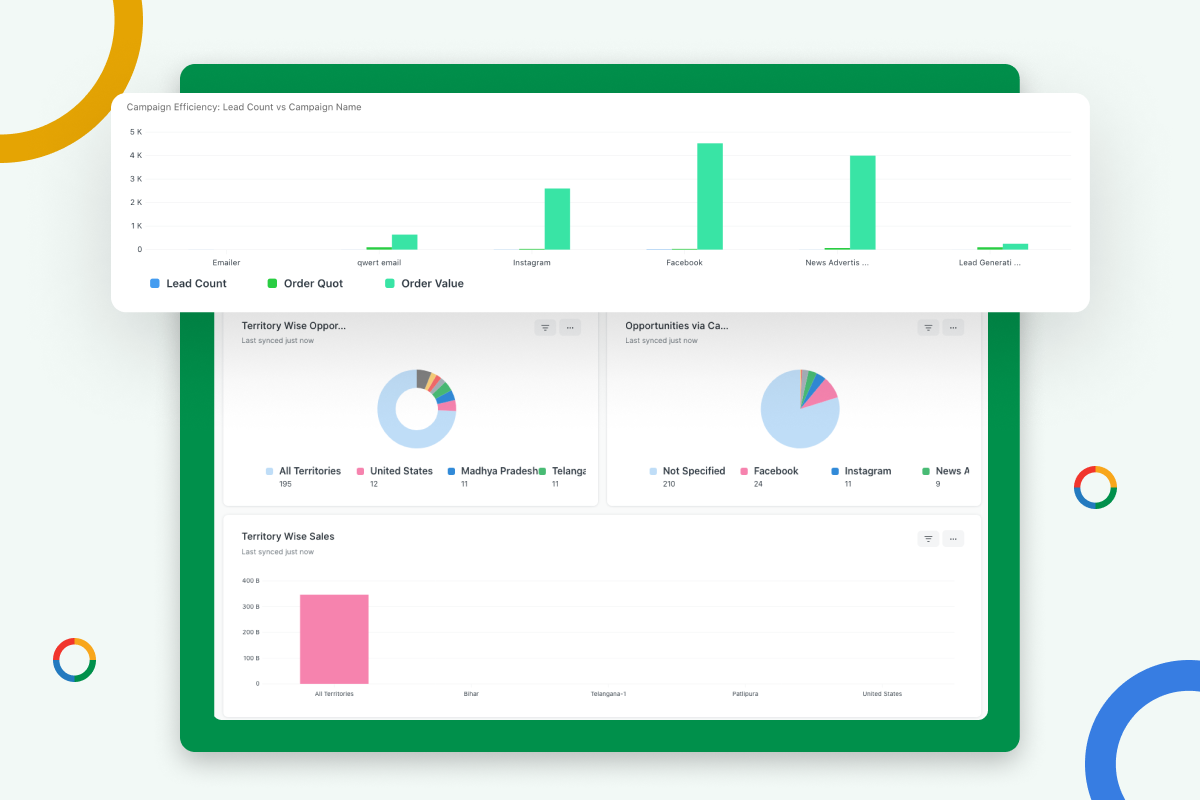Click value '12' under United States

(x=374, y=484)
